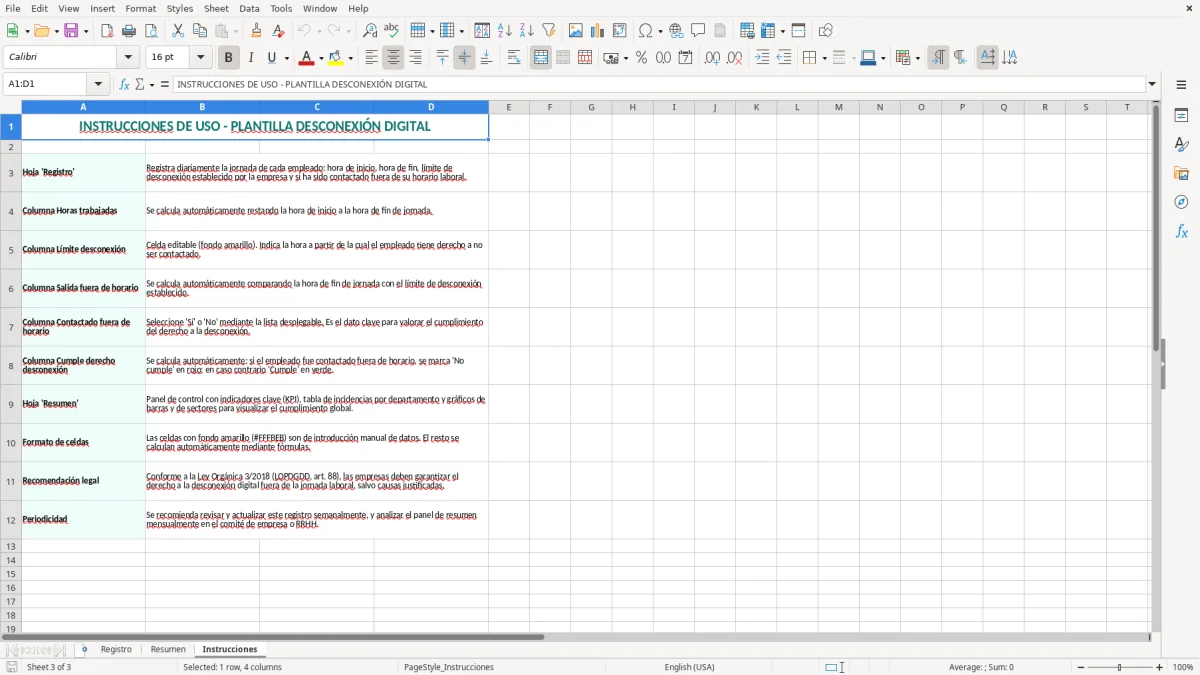Screen dimensions: 1200x675
Task: Open sidebar Navigator compass icon
Action: pos(1181,202)
